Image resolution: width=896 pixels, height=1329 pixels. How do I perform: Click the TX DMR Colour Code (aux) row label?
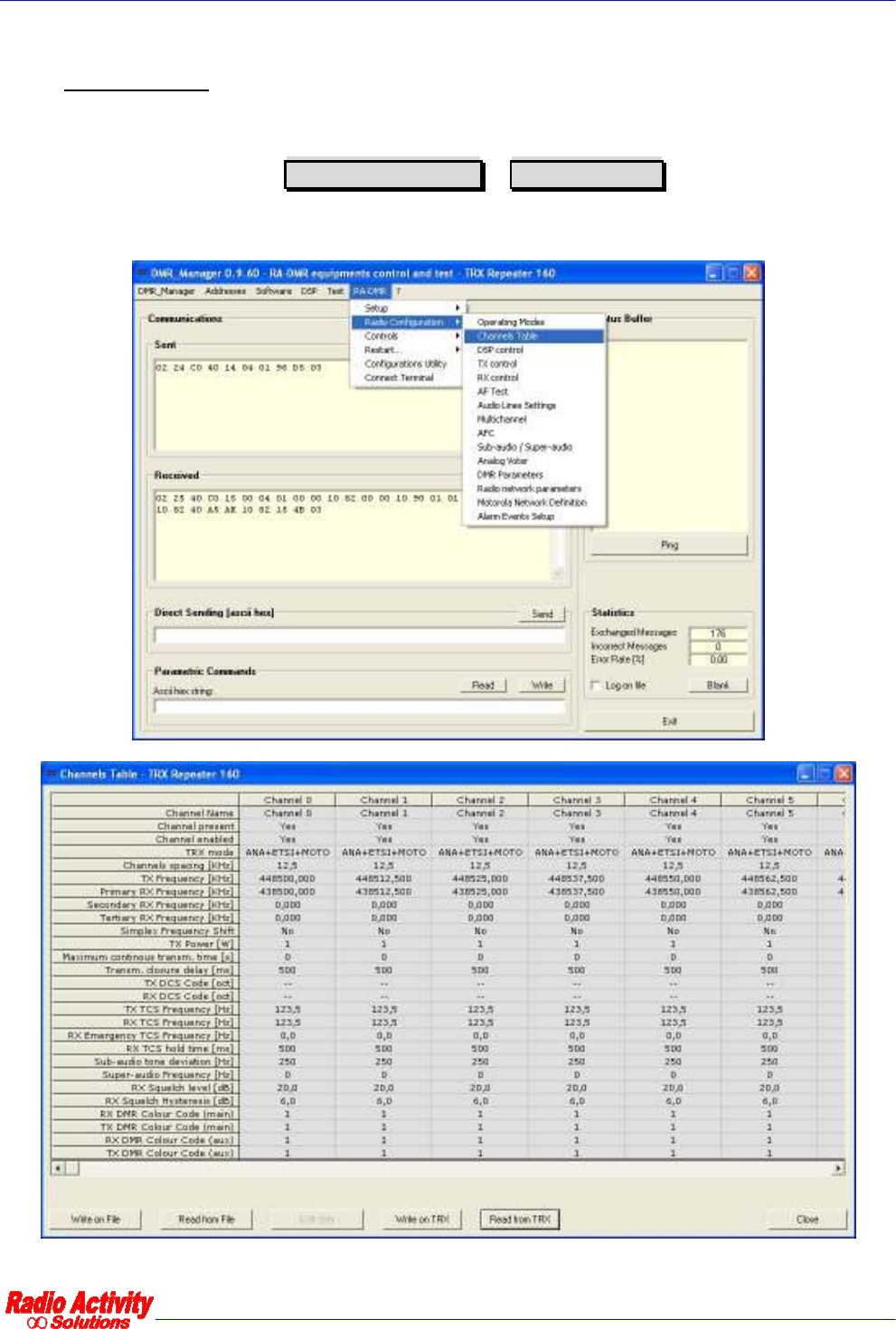pyautogui.click(x=146, y=1154)
